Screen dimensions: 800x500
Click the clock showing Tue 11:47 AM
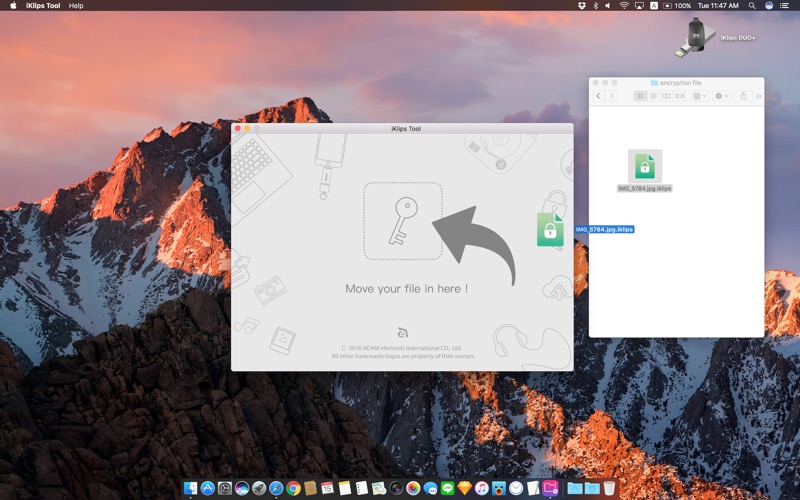(718, 6)
